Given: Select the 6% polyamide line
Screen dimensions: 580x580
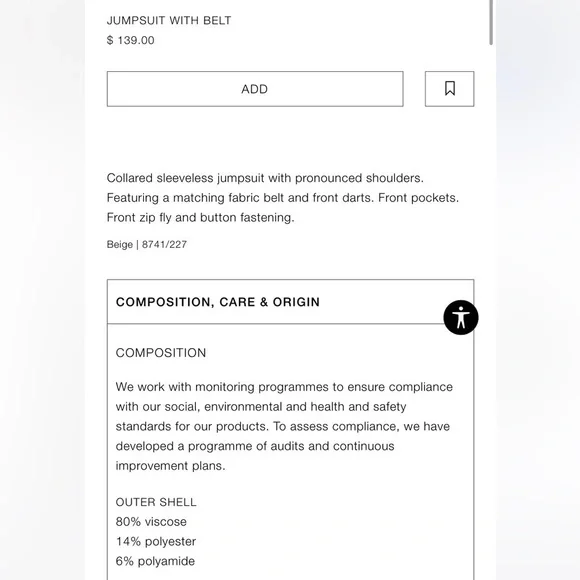Looking at the screenshot, I should 155,561.
